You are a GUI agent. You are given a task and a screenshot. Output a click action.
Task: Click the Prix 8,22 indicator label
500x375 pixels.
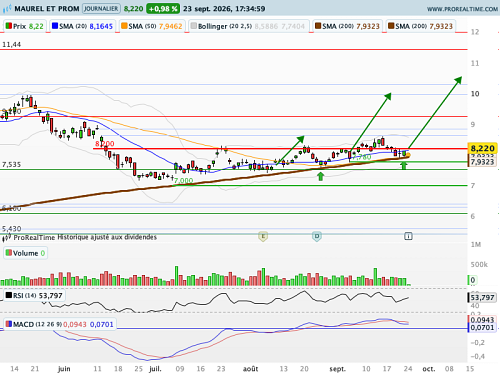point(25,26)
